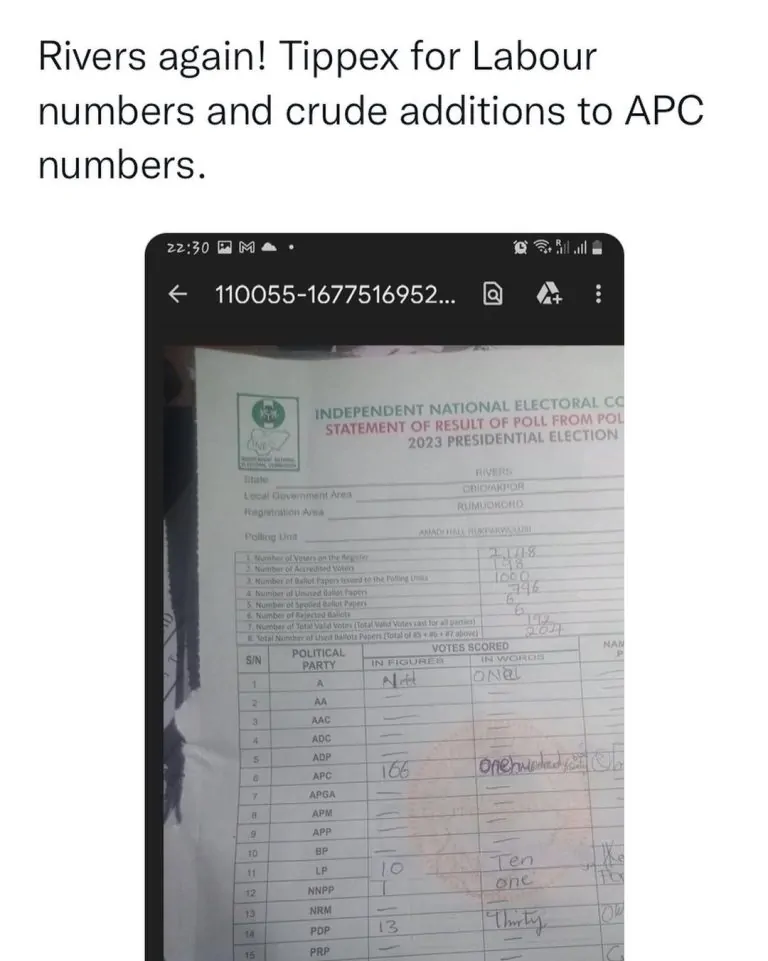Image resolution: width=768 pixels, height=961 pixels.
Task: Tap the Wi-Fi status icon
Action: tap(543, 247)
